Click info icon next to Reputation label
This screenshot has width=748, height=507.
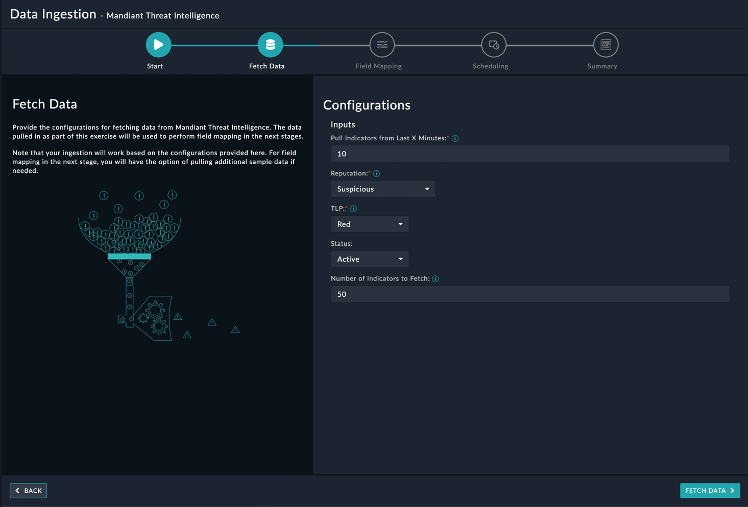tap(376, 173)
